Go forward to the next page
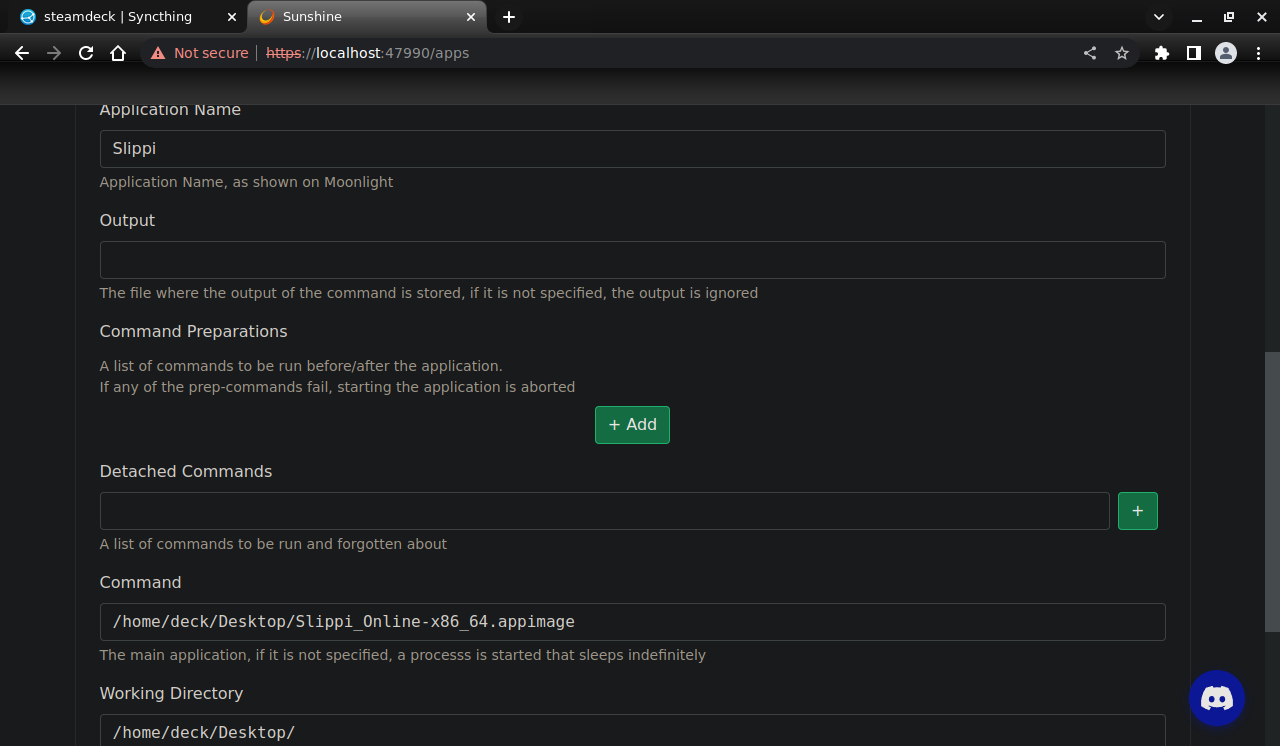The width and height of the screenshot is (1280, 746). pyautogui.click(x=54, y=53)
